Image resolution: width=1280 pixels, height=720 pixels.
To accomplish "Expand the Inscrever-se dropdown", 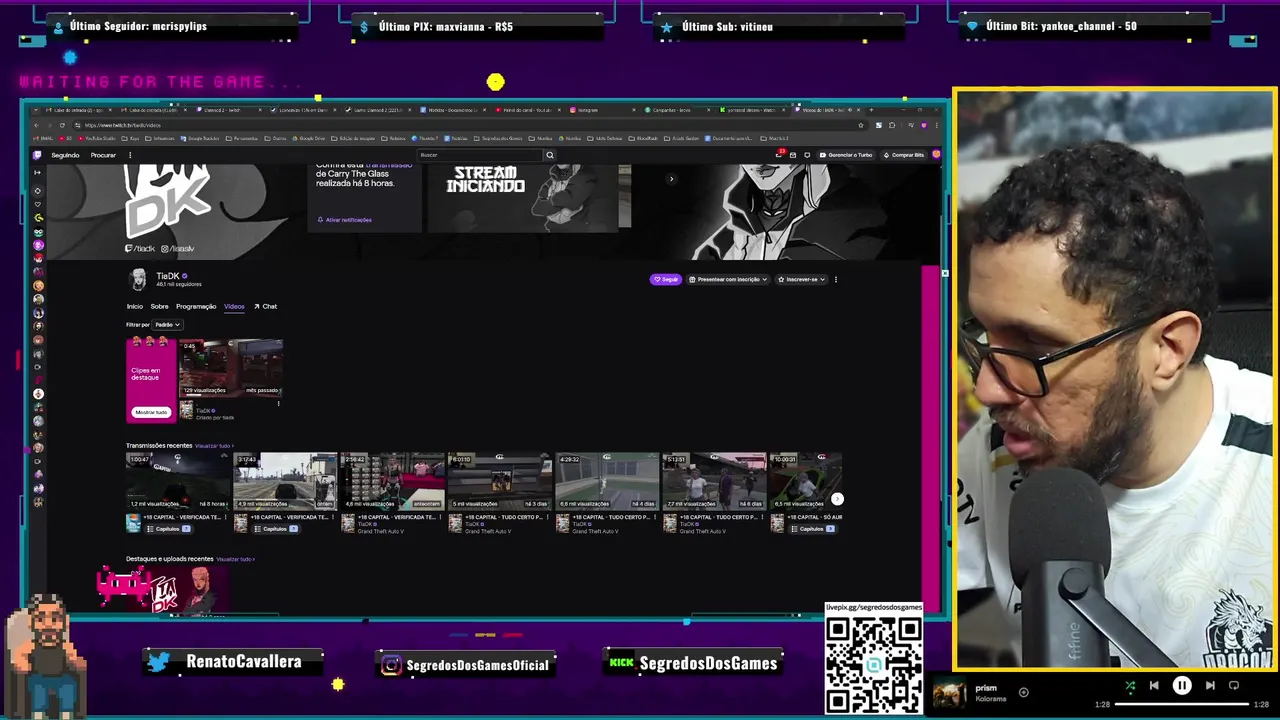I will click(801, 280).
